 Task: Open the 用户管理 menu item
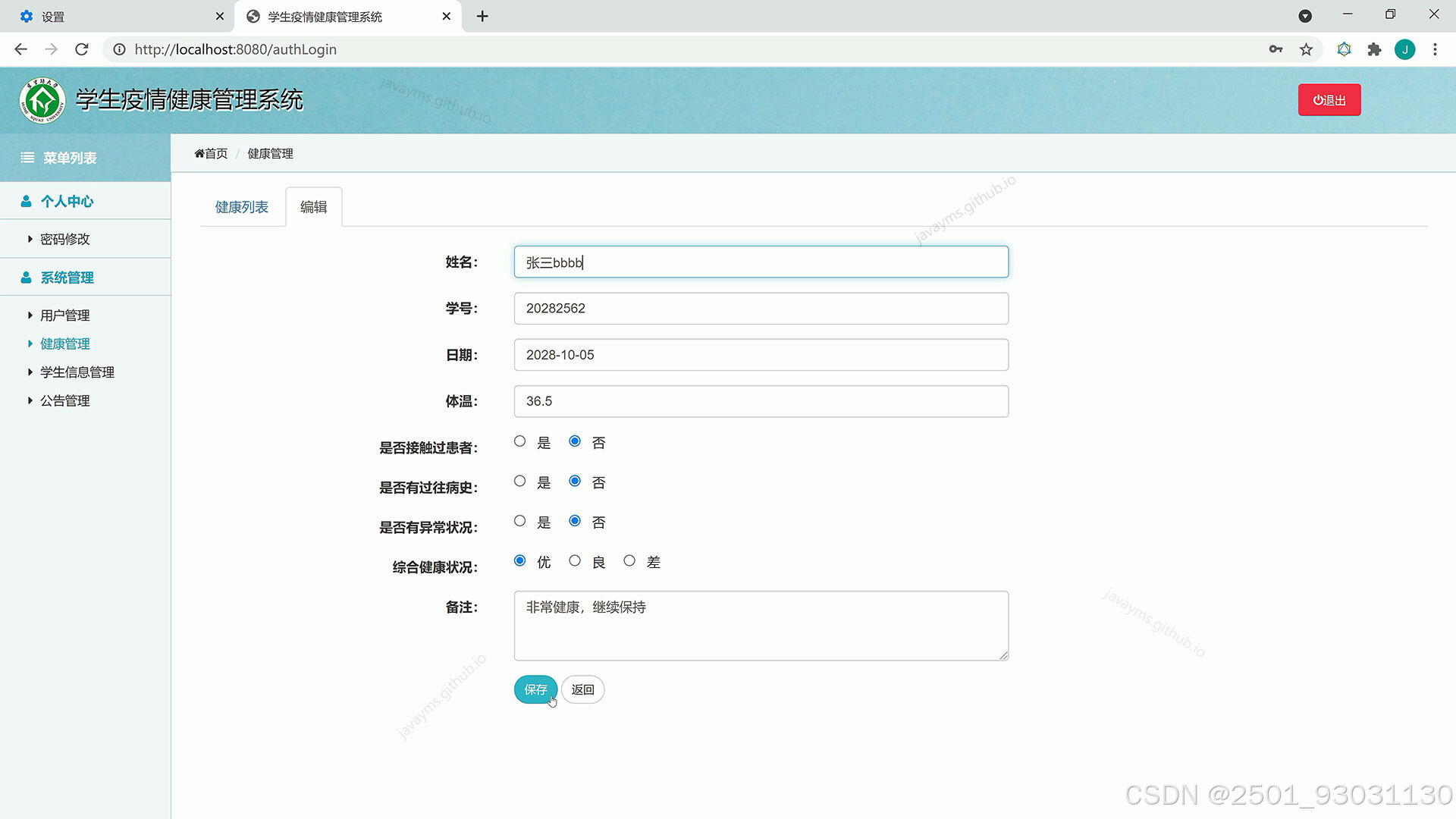coord(64,315)
